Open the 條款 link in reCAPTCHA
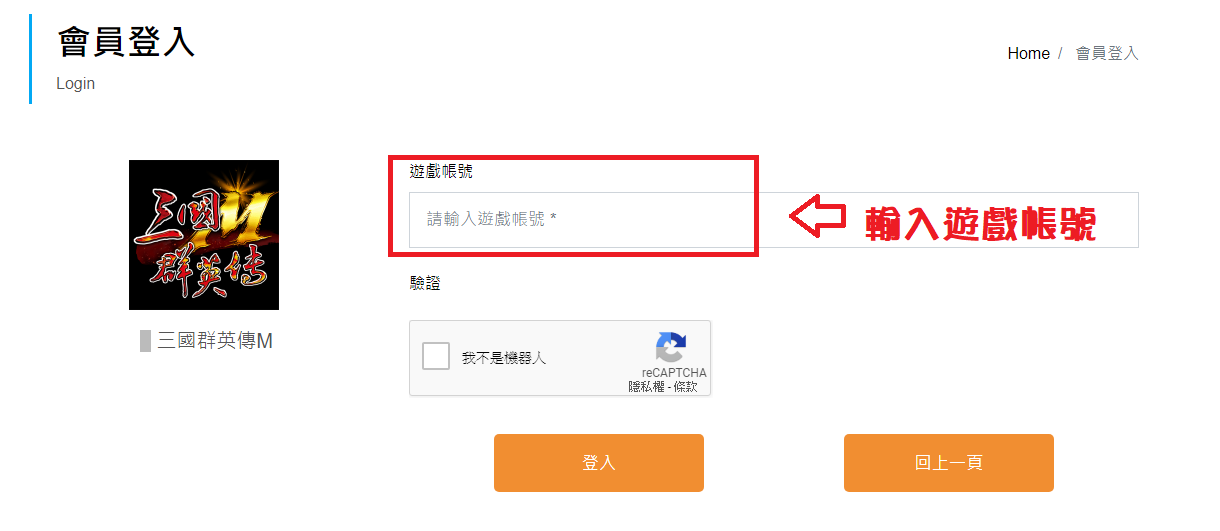Viewport: 1220px width, 531px height. coord(686,387)
